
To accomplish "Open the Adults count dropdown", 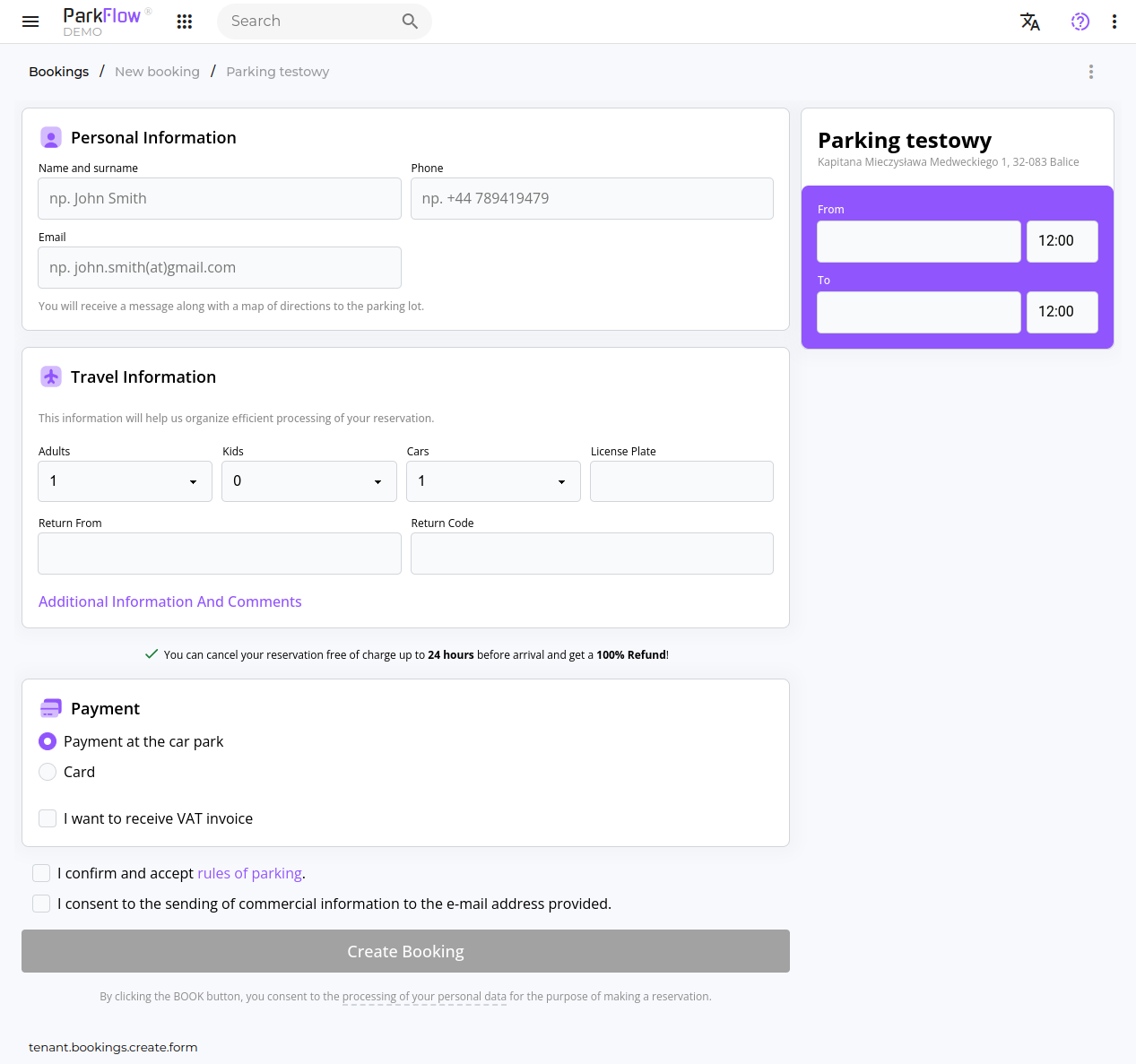I will pyautogui.click(x=125, y=481).
